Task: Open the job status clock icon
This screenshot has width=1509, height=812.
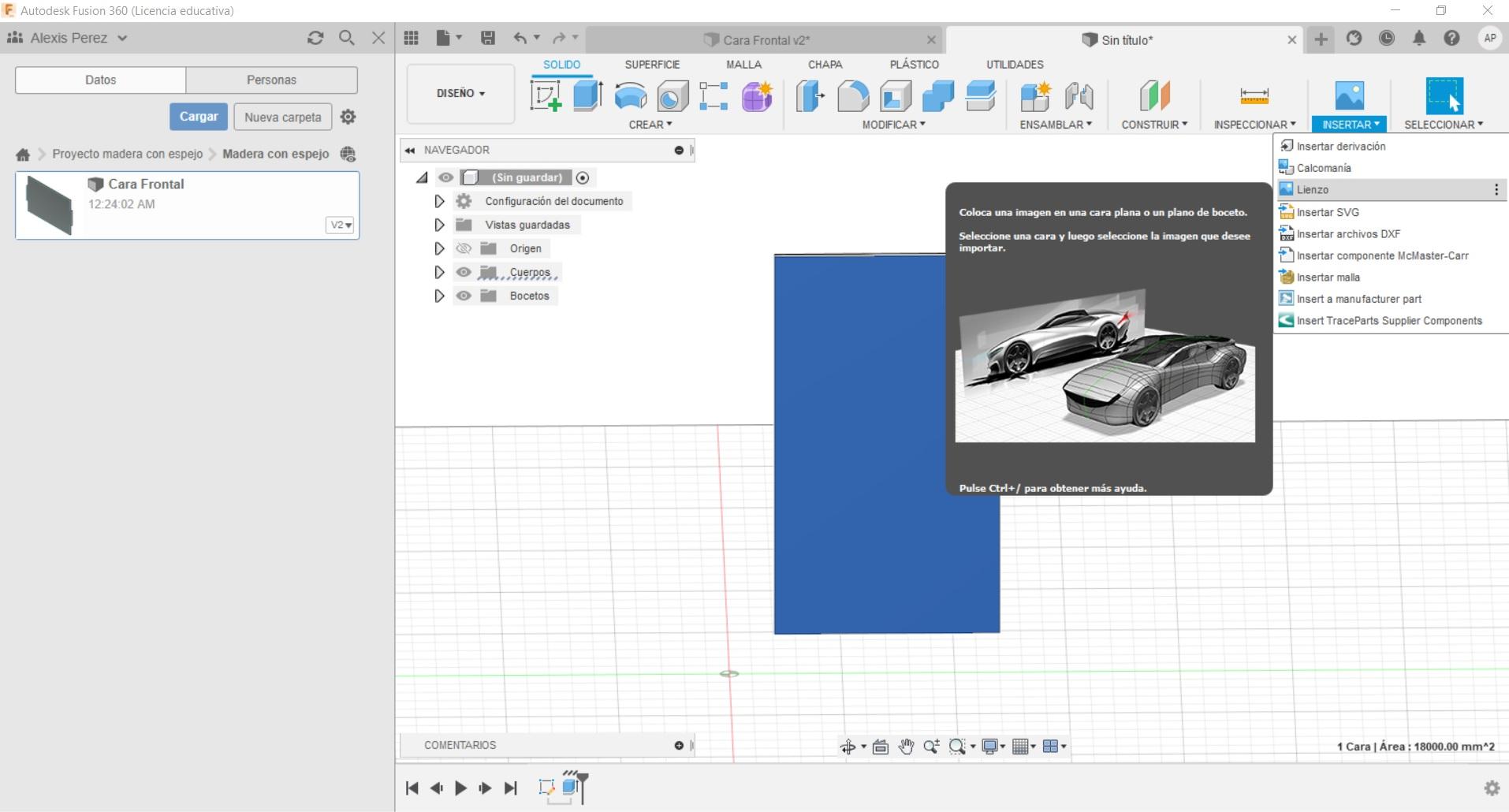Action: point(1387,38)
